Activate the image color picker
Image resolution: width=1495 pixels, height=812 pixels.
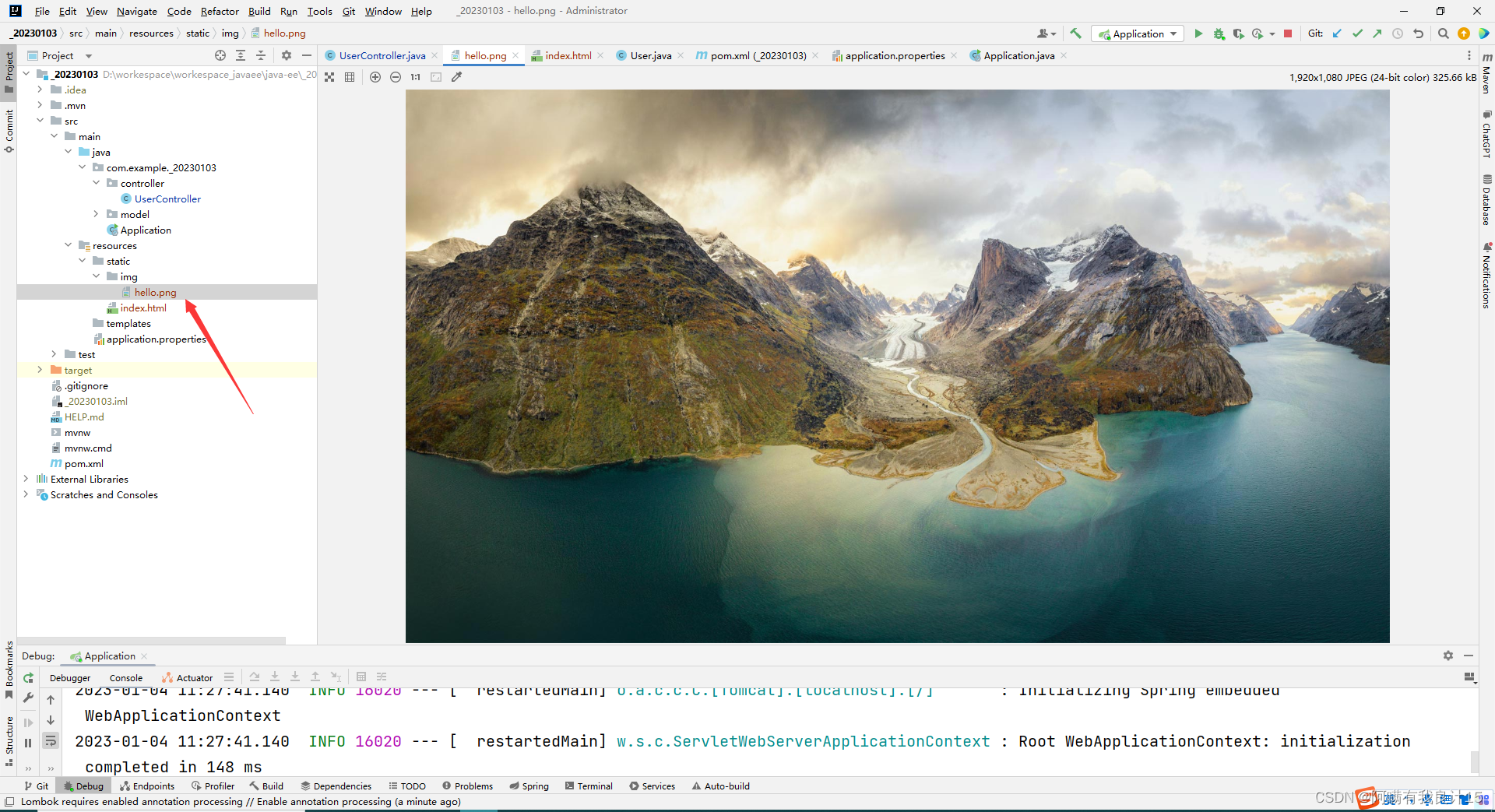point(457,77)
